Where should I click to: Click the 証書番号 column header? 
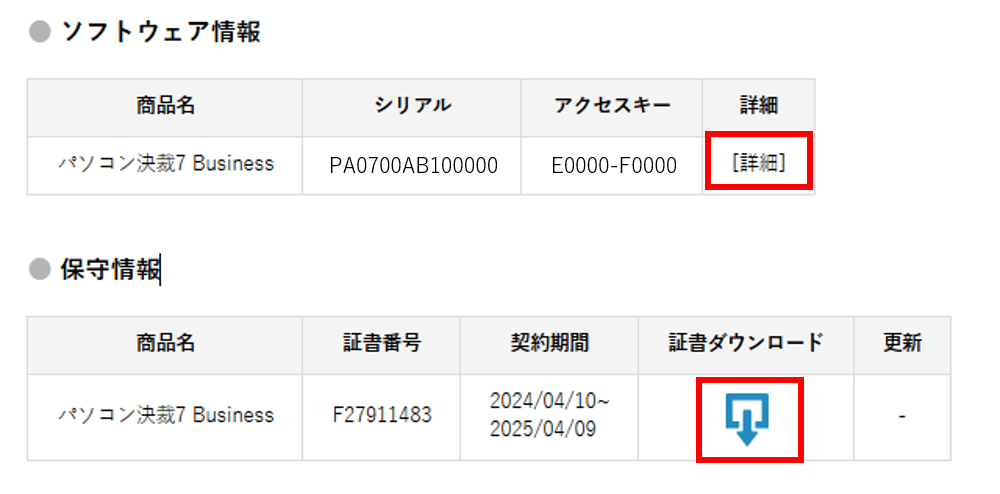[x=382, y=344]
